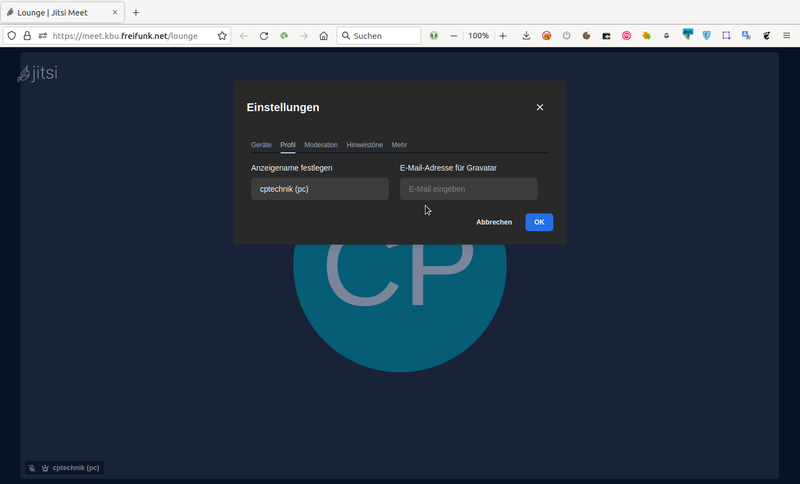800x484 pixels.
Task: Focus the E-Mail eingeben field
Action: (x=468, y=189)
